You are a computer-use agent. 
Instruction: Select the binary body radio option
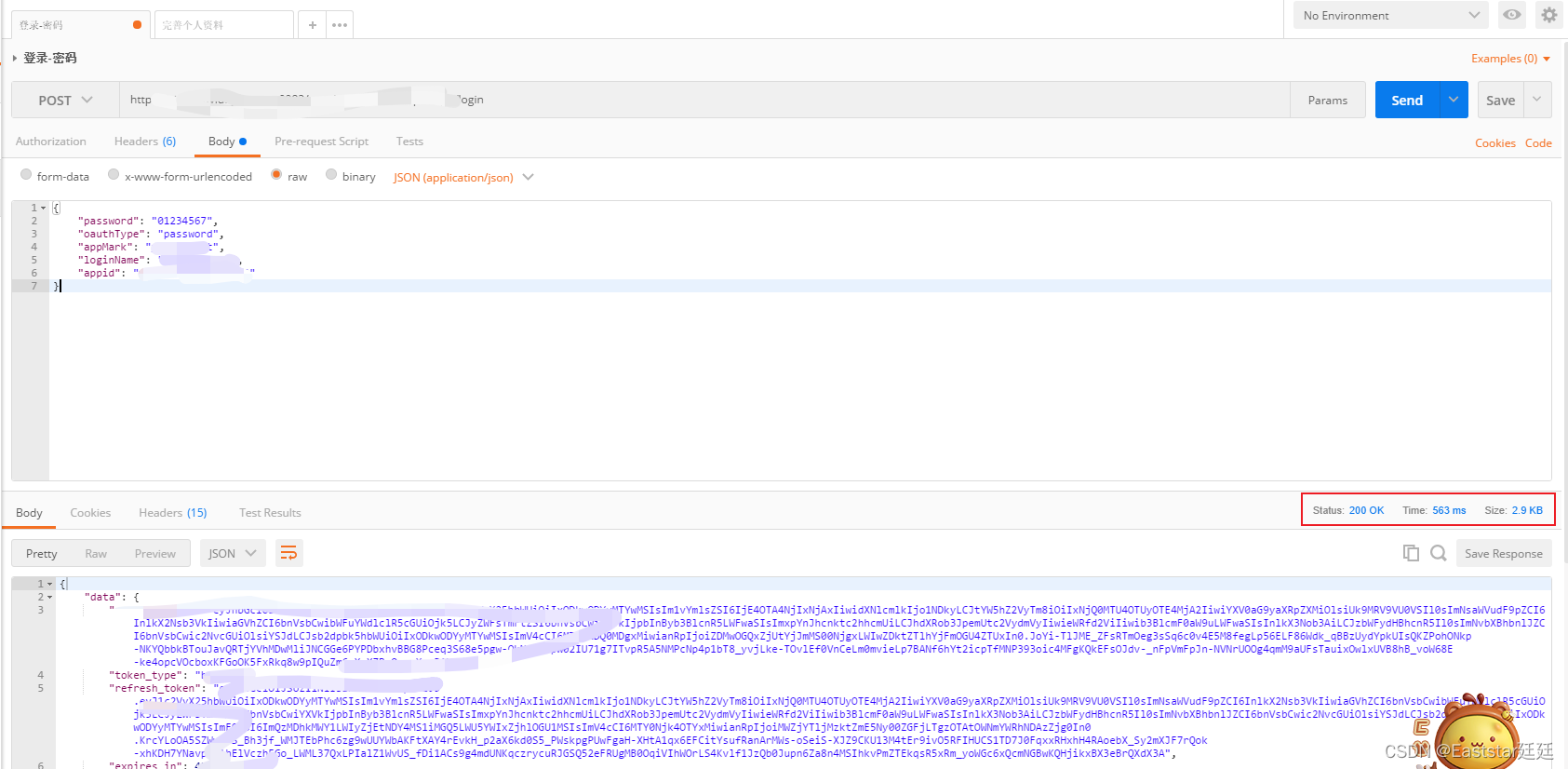coord(331,174)
